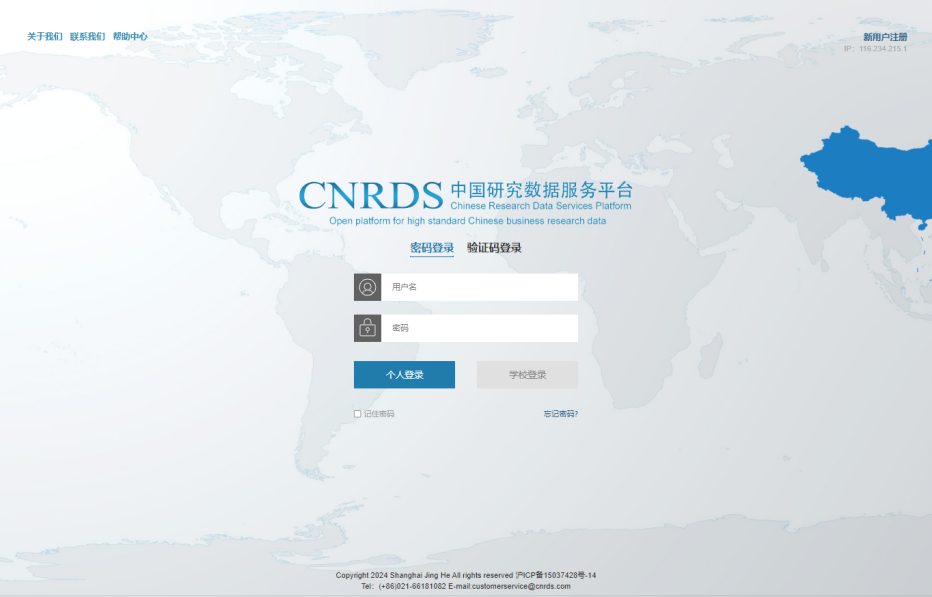Focus the 密码 password input field
Screen dimensions: 932x597
coord(479,328)
